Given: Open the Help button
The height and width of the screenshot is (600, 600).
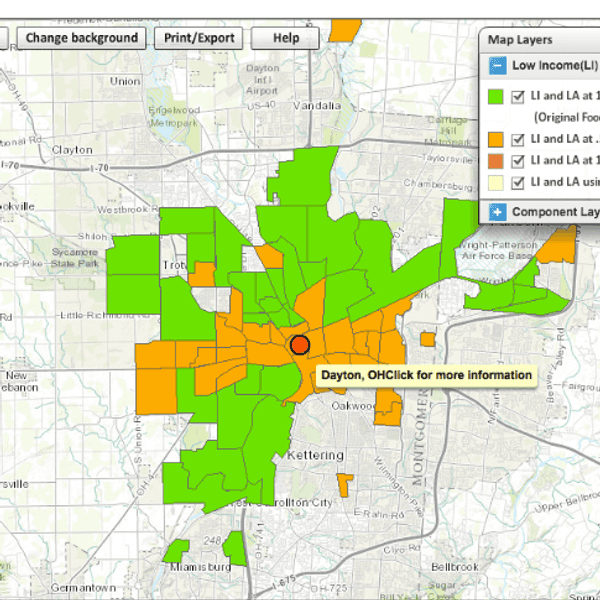Looking at the screenshot, I should pyautogui.click(x=286, y=38).
